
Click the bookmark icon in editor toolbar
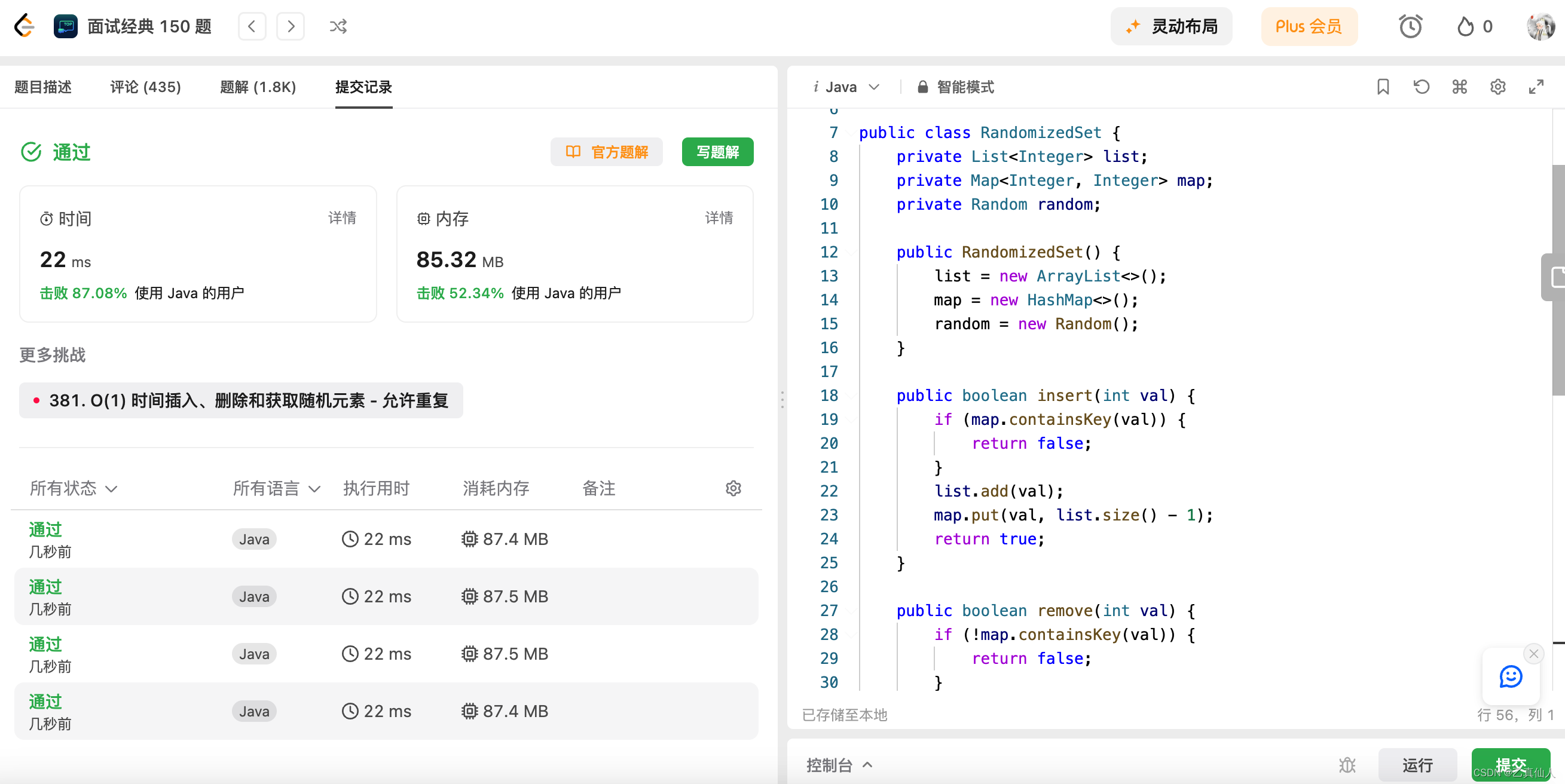[1383, 87]
